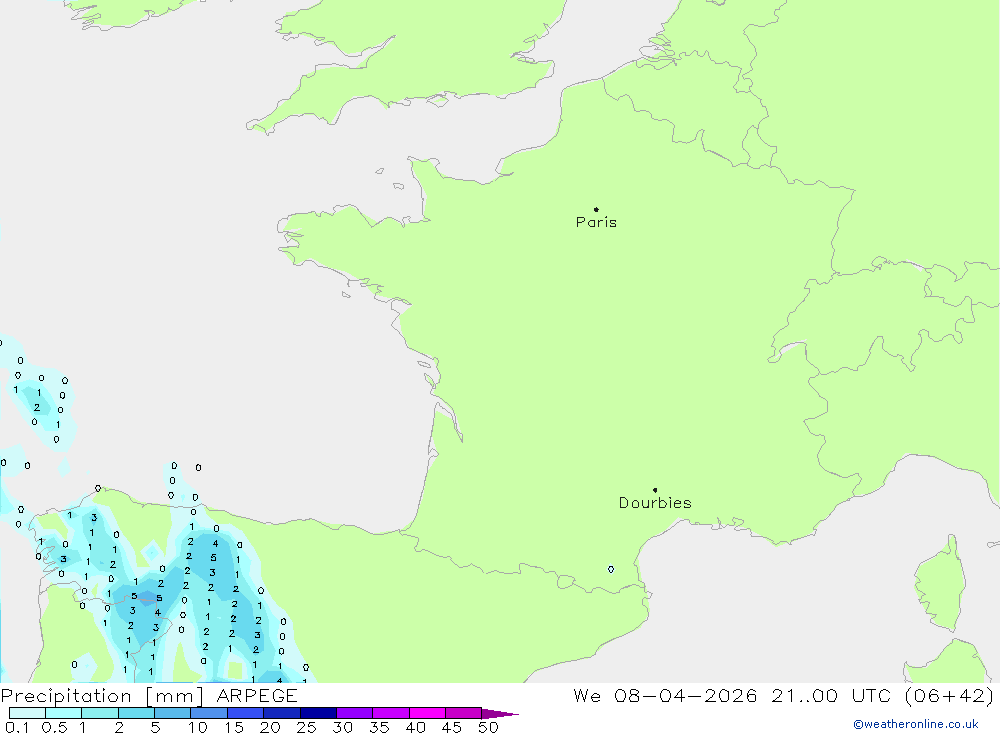Click the 08-04-2026 forecast date text
Viewport: 1000px width, 733px height.
(686, 696)
